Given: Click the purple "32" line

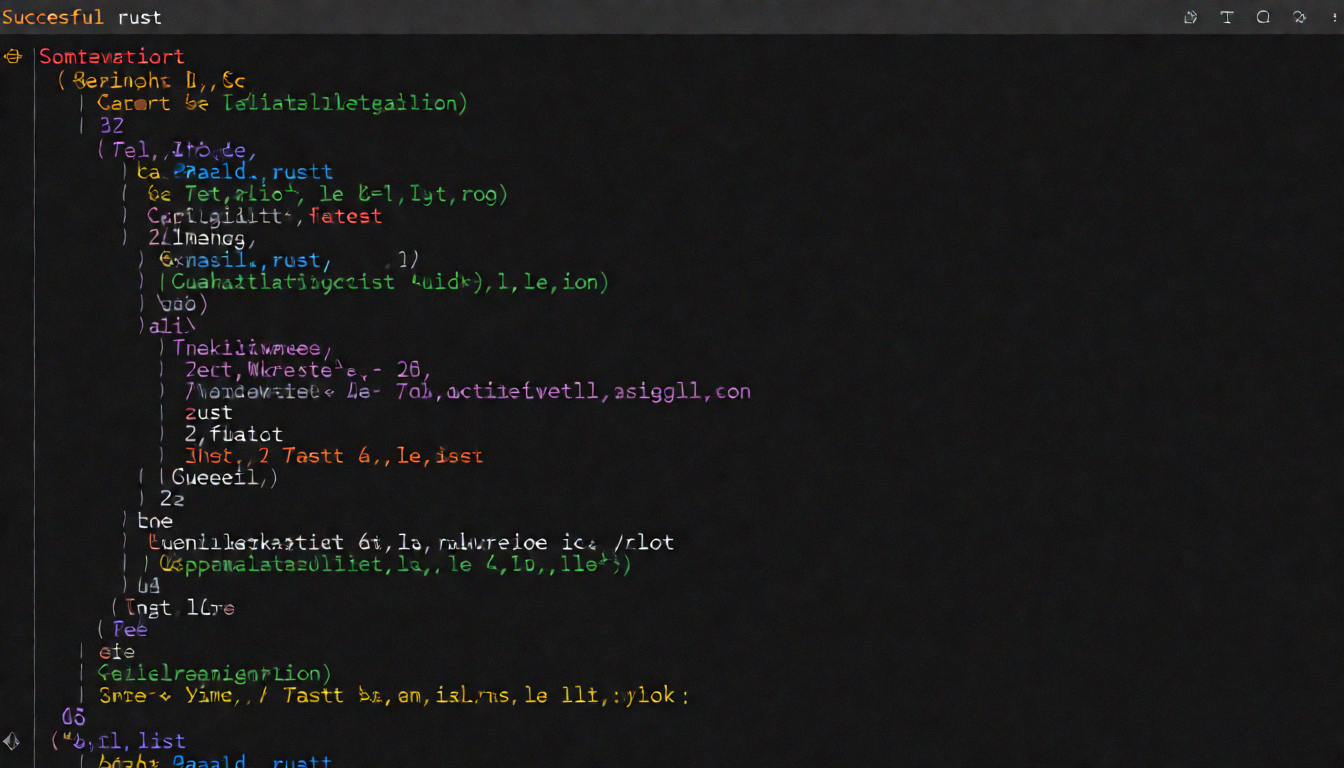Looking at the screenshot, I should click(112, 126).
